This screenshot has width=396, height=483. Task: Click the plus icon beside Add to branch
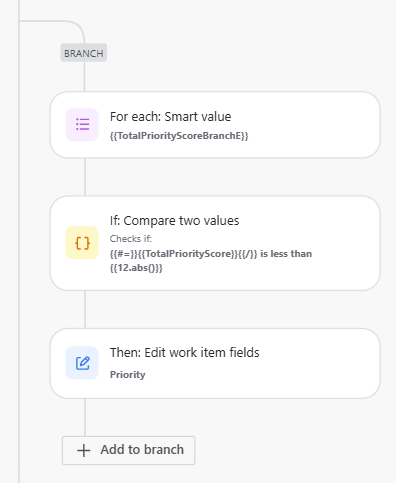(84, 450)
